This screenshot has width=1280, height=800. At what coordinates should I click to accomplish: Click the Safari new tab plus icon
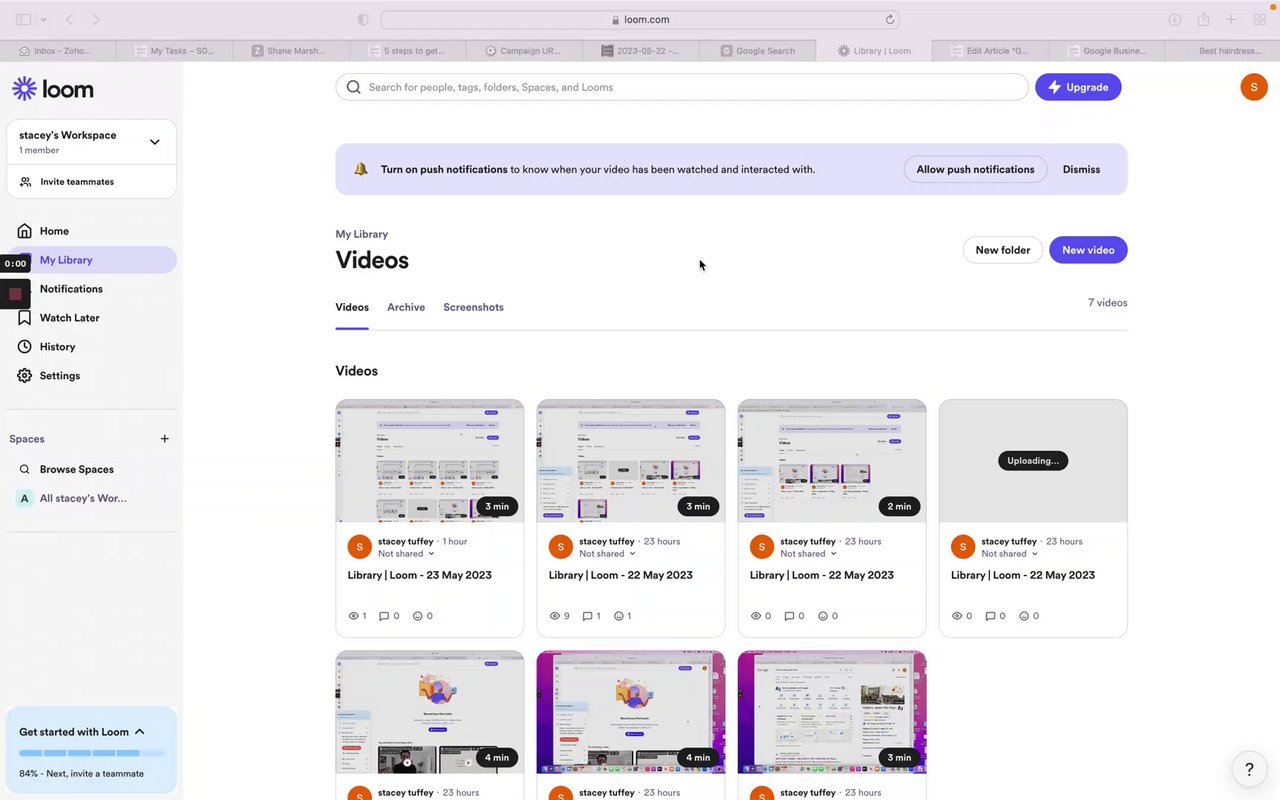click(1231, 19)
